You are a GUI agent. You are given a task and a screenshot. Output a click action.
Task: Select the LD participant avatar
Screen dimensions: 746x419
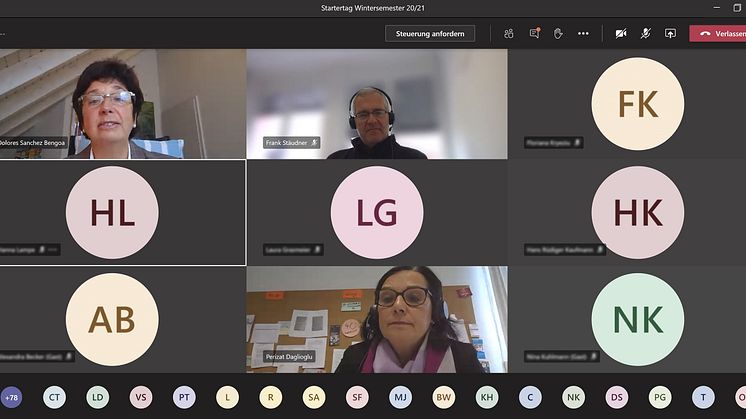[97, 397]
